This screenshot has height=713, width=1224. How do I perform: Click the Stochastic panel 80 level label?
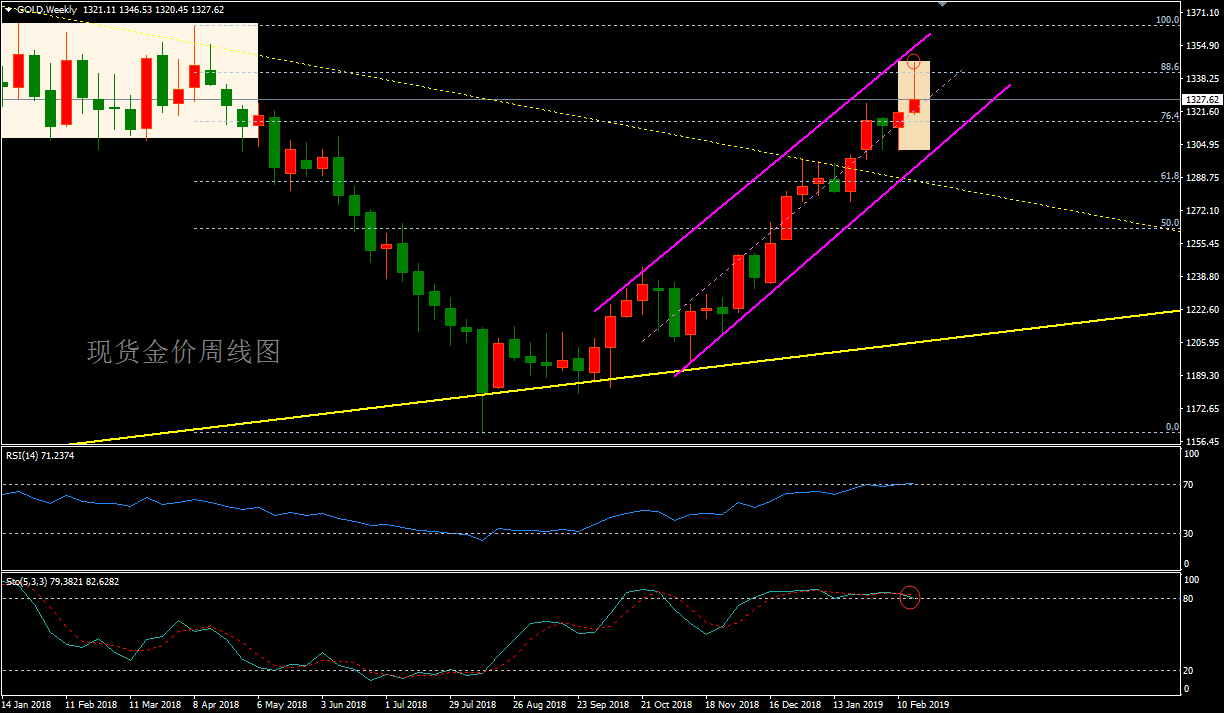(x=1189, y=598)
